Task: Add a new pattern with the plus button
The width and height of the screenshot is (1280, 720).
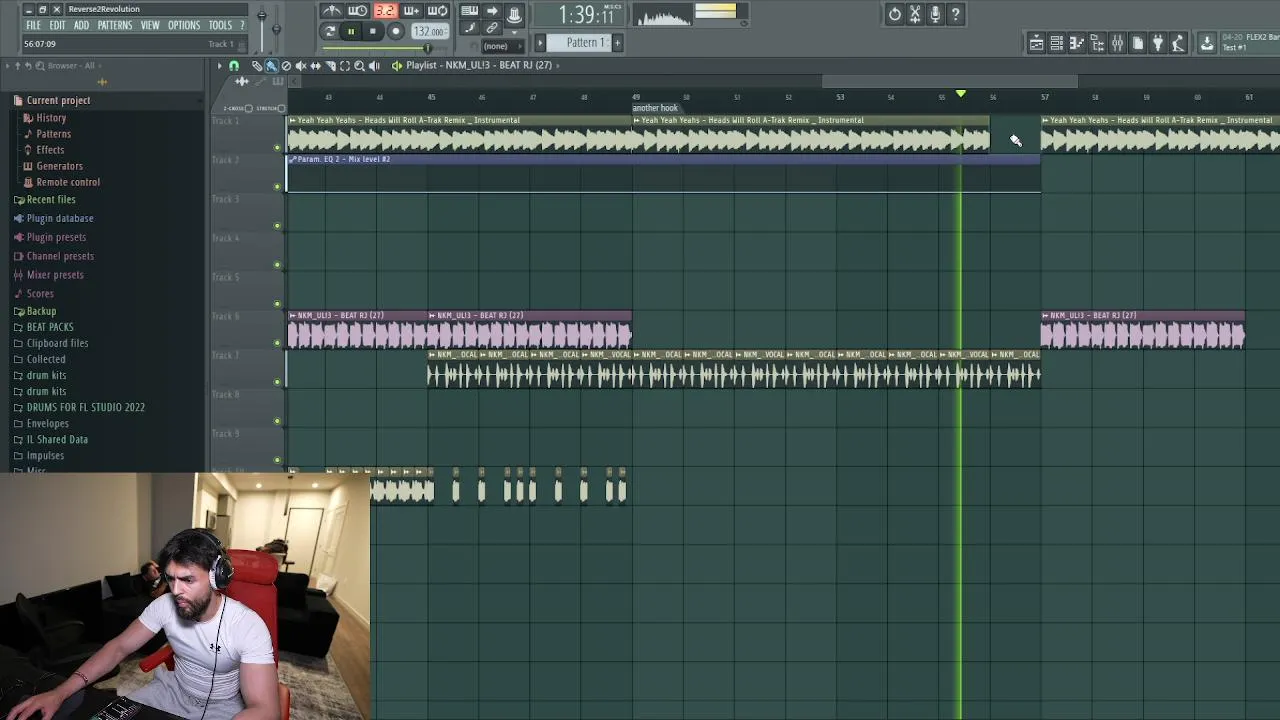Action: 617,43
